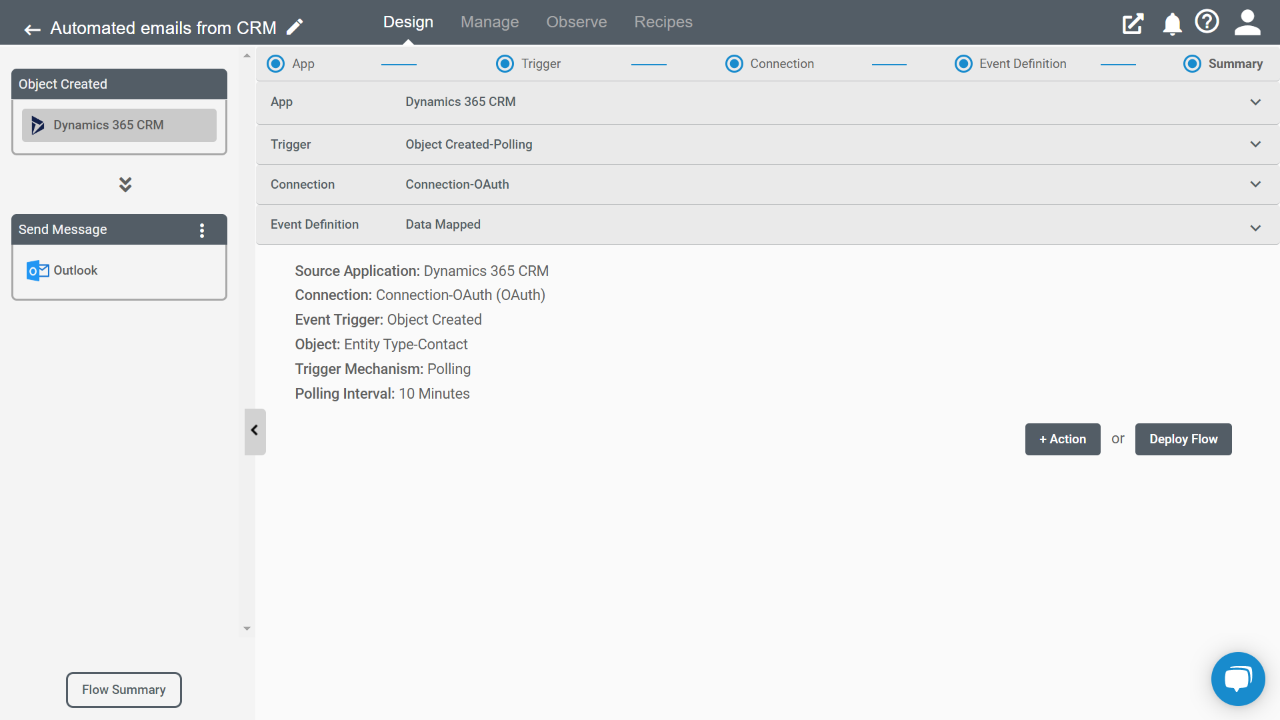
Task: Click 'Polling Interval: 10 Minutes' text
Action: point(382,394)
